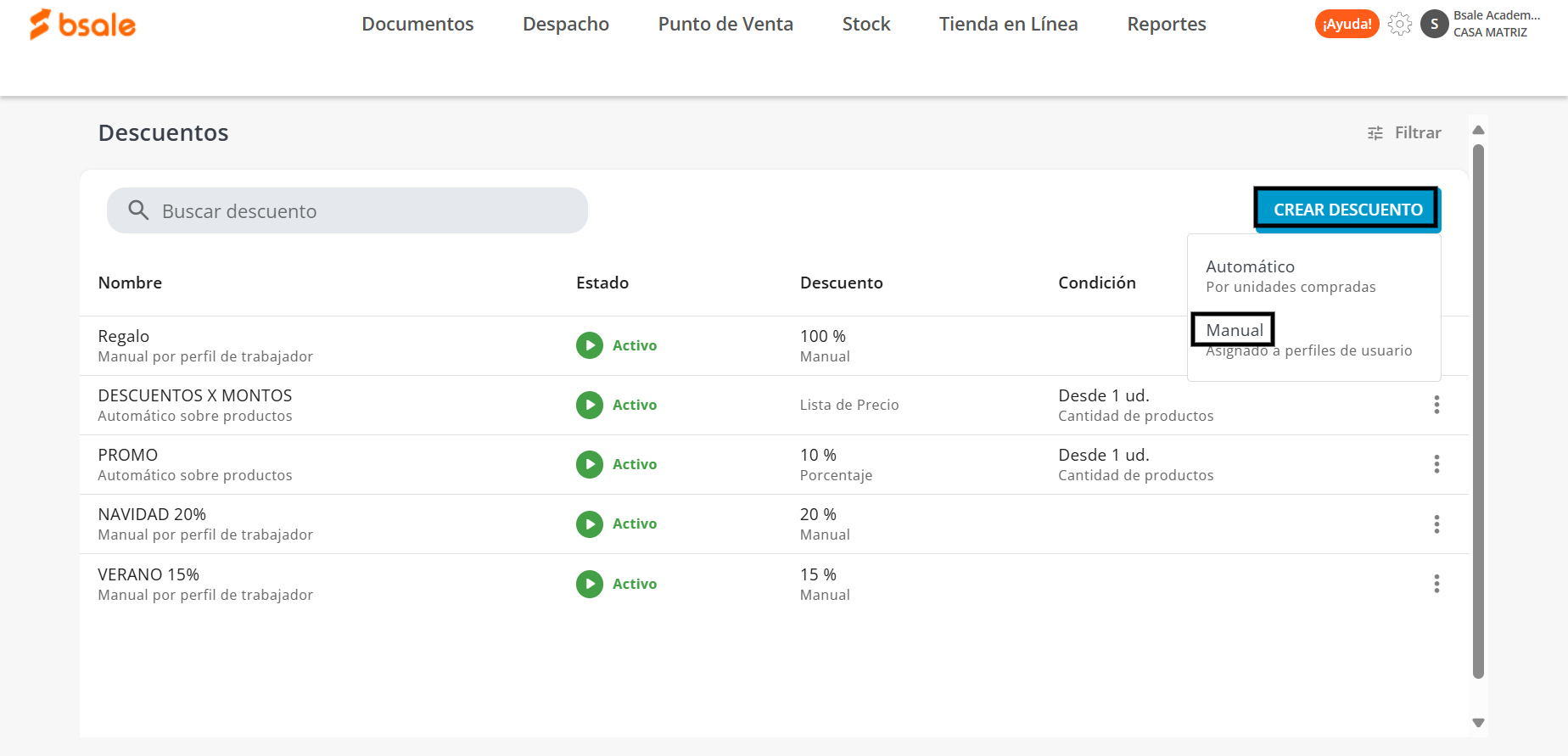
Task: Click the Nombre column header
Action: coord(130,283)
